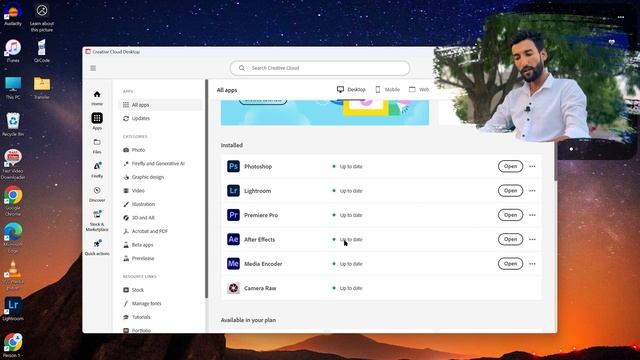640x360 pixels.
Task: Open Quick actions sidebar item
Action: pos(97,248)
